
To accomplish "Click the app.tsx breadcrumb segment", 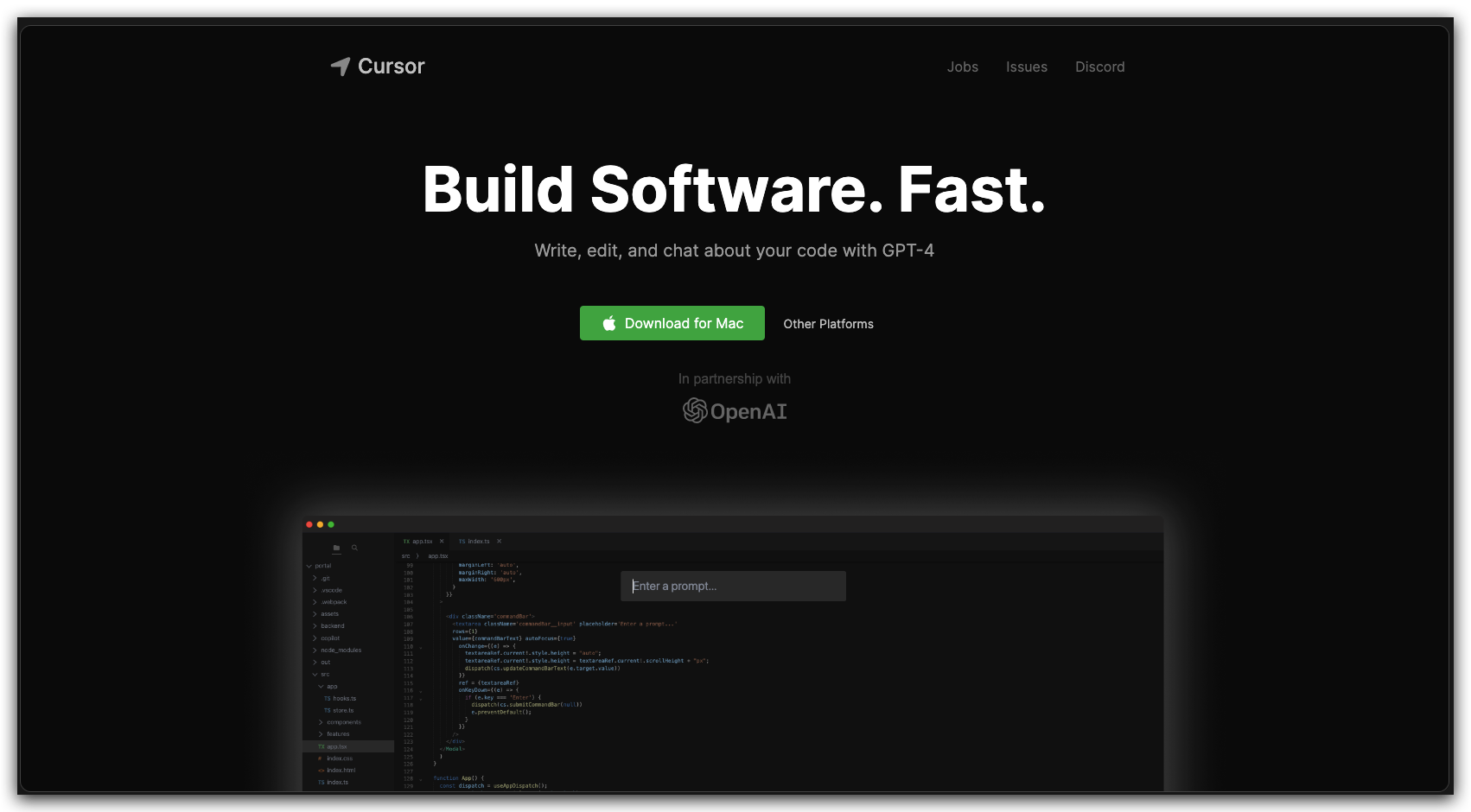I will [x=438, y=555].
